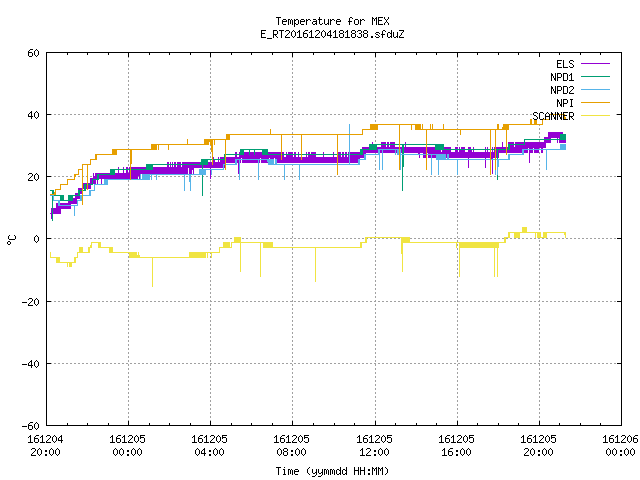Select the file name E_RT20161204181838.sfduZ
640x480 pixels.
point(332,34)
